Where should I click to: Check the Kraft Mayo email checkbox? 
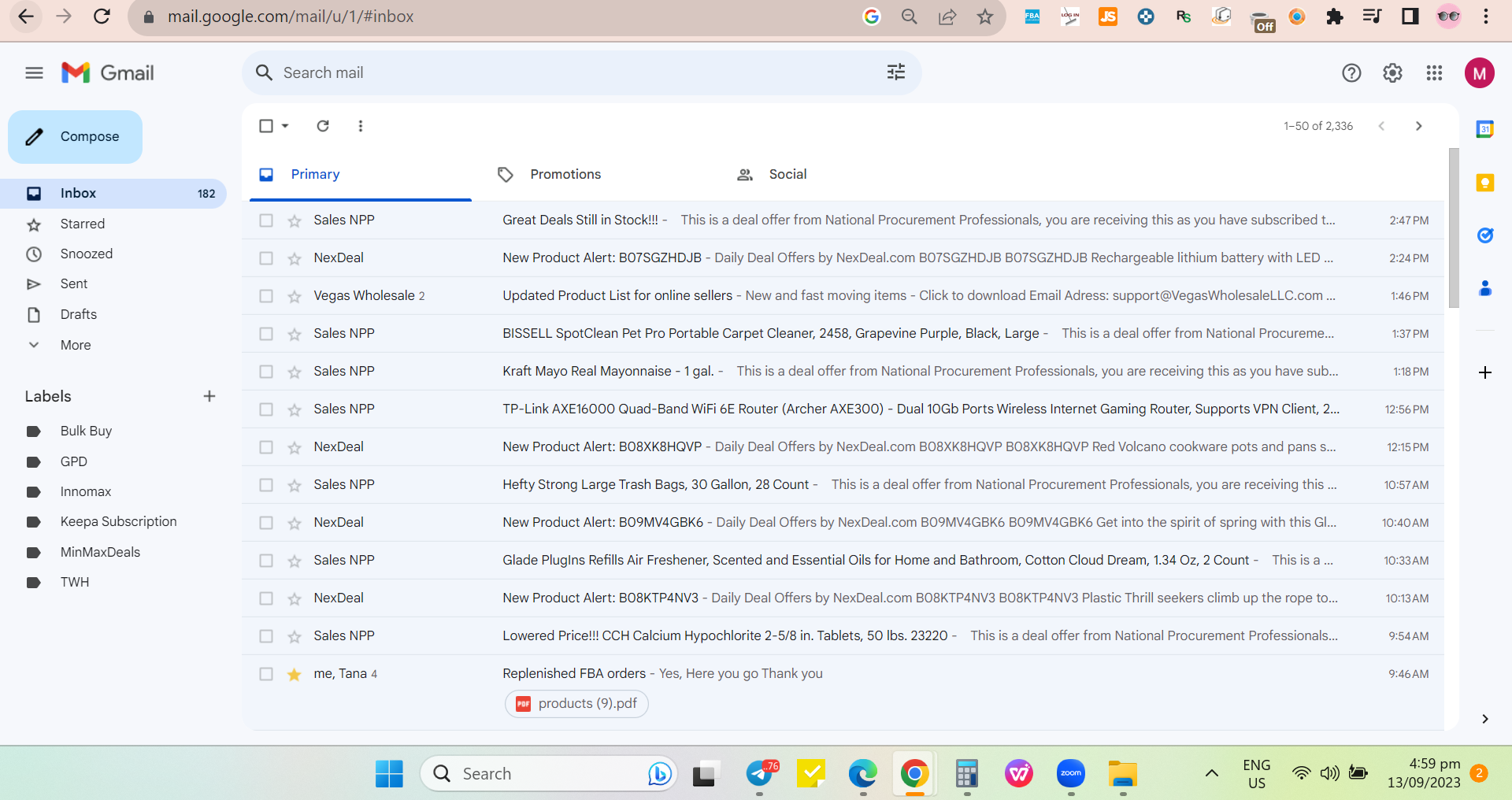[266, 372]
